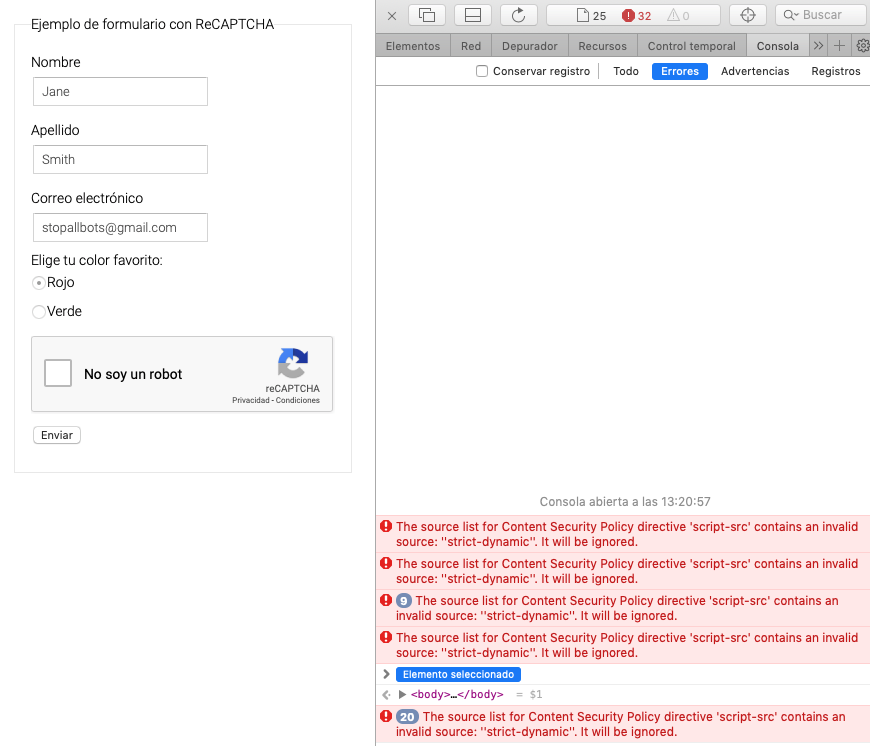The height and width of the screenshot is (746, 870).
Task: Check the No soy un robot box
Action: tap(57, 373)
